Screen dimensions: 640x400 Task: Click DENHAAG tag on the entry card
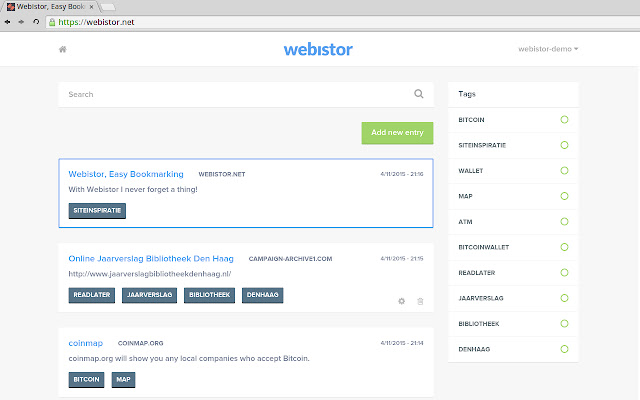[262, 295]
